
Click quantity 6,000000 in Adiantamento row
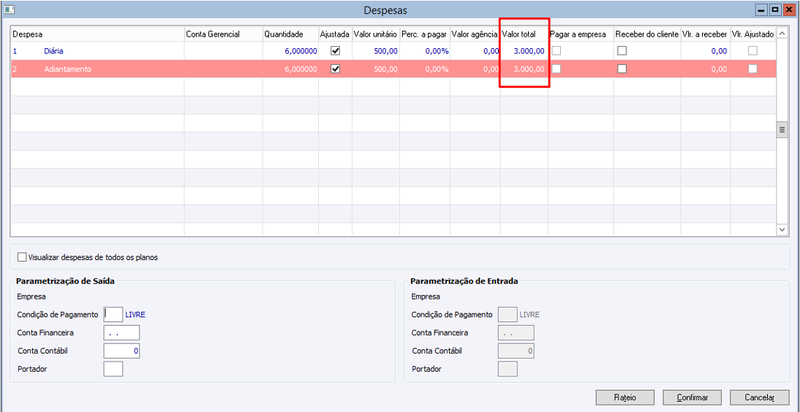coord(301,69)
